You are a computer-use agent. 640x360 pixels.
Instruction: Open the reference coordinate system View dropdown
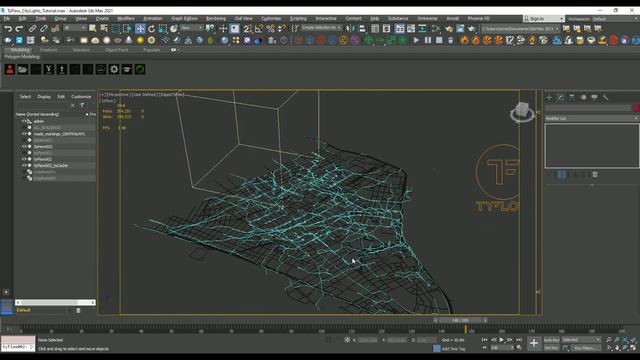191,28
